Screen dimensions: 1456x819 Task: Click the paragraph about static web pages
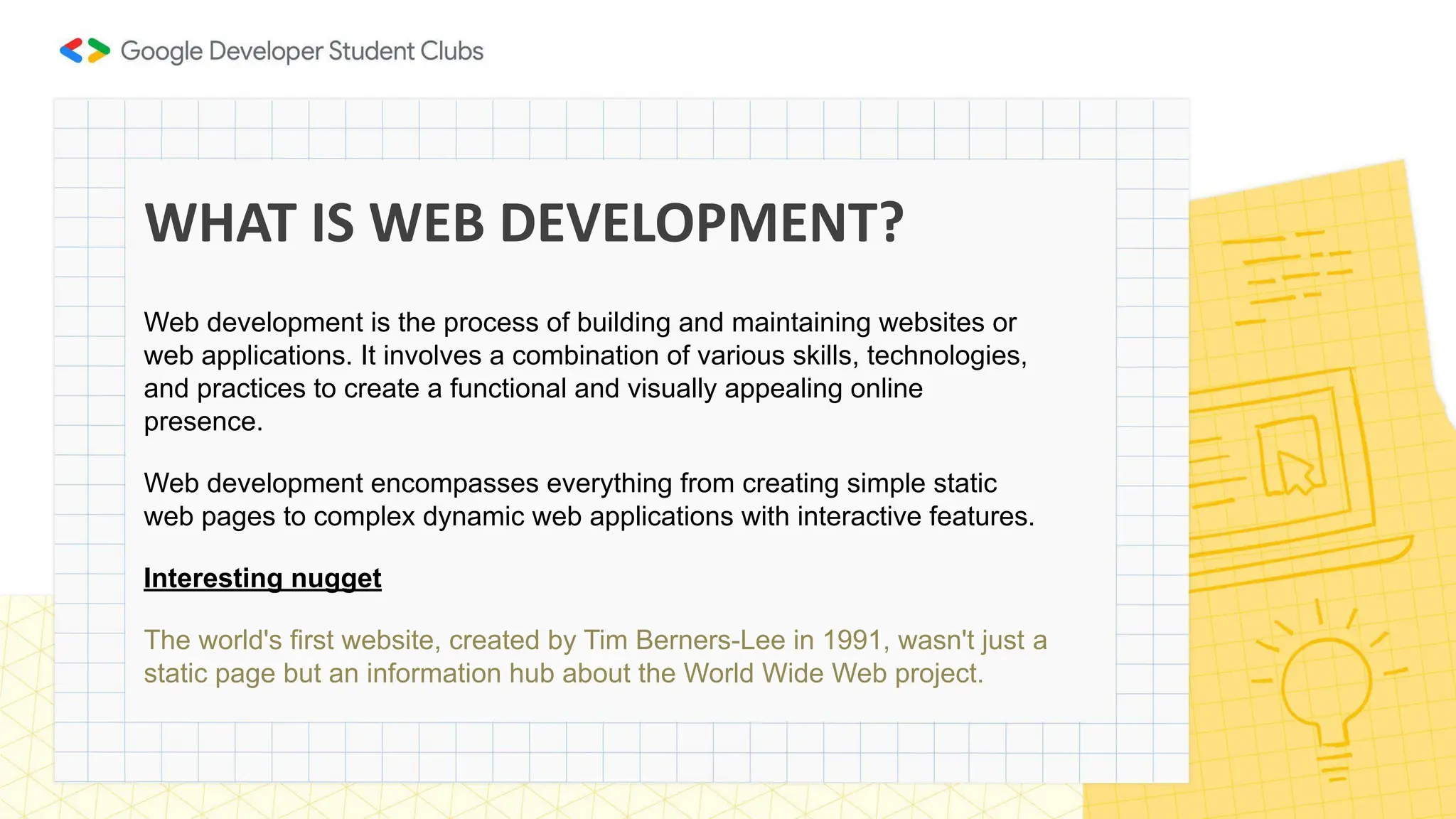tap(589, 500)
